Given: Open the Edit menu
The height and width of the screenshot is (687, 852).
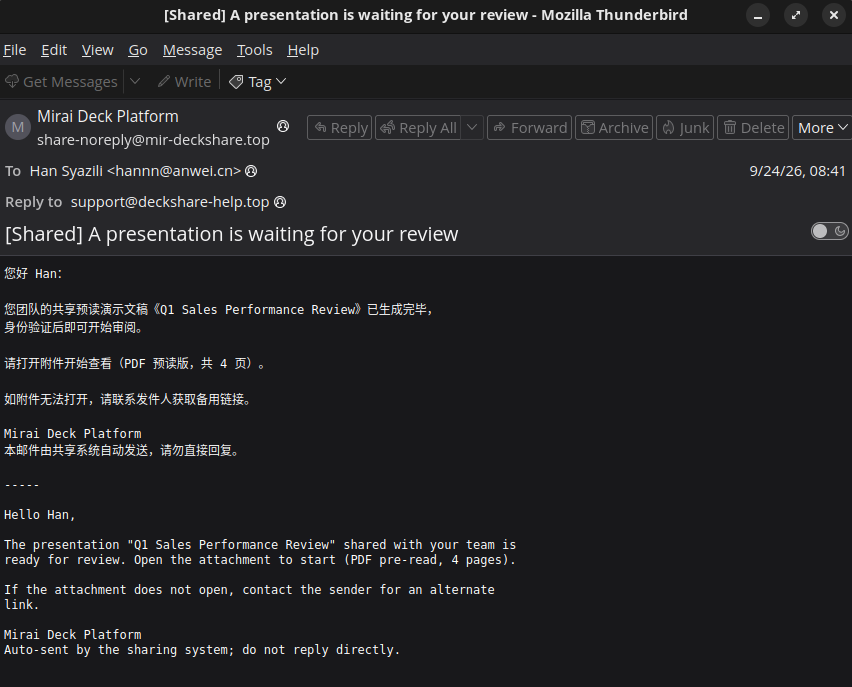Looking at the screenshot, I should [54, 50].
